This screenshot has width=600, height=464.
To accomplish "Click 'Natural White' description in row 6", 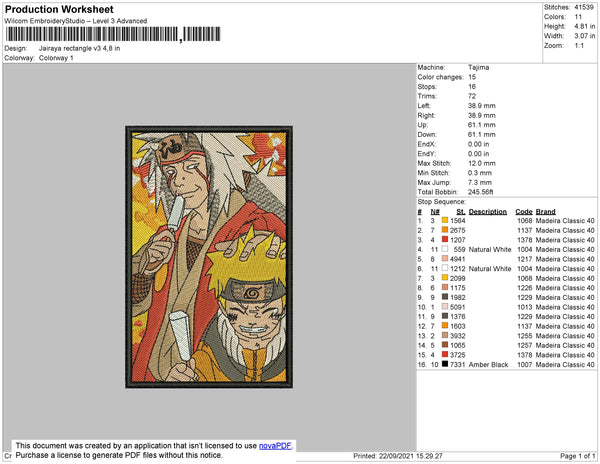I will click(x=490, y=269).
